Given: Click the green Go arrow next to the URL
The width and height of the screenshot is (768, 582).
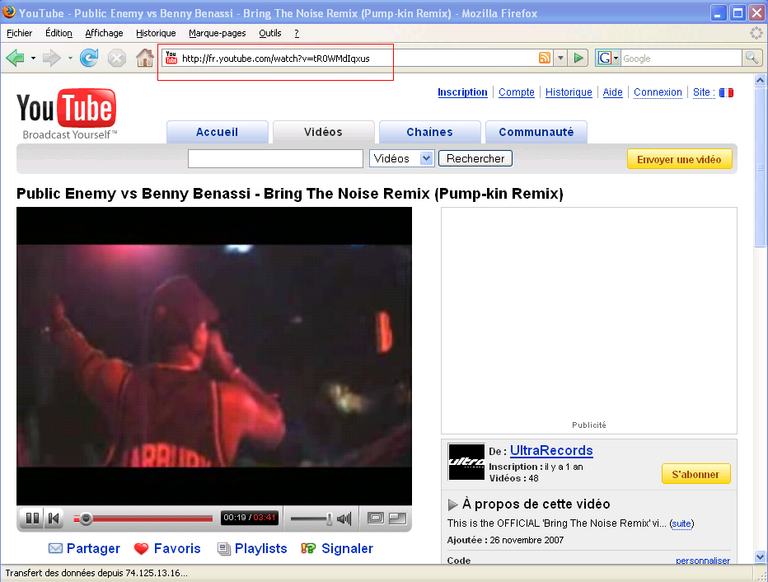Looking at the screenshot, I should click(x=578, y=58).
